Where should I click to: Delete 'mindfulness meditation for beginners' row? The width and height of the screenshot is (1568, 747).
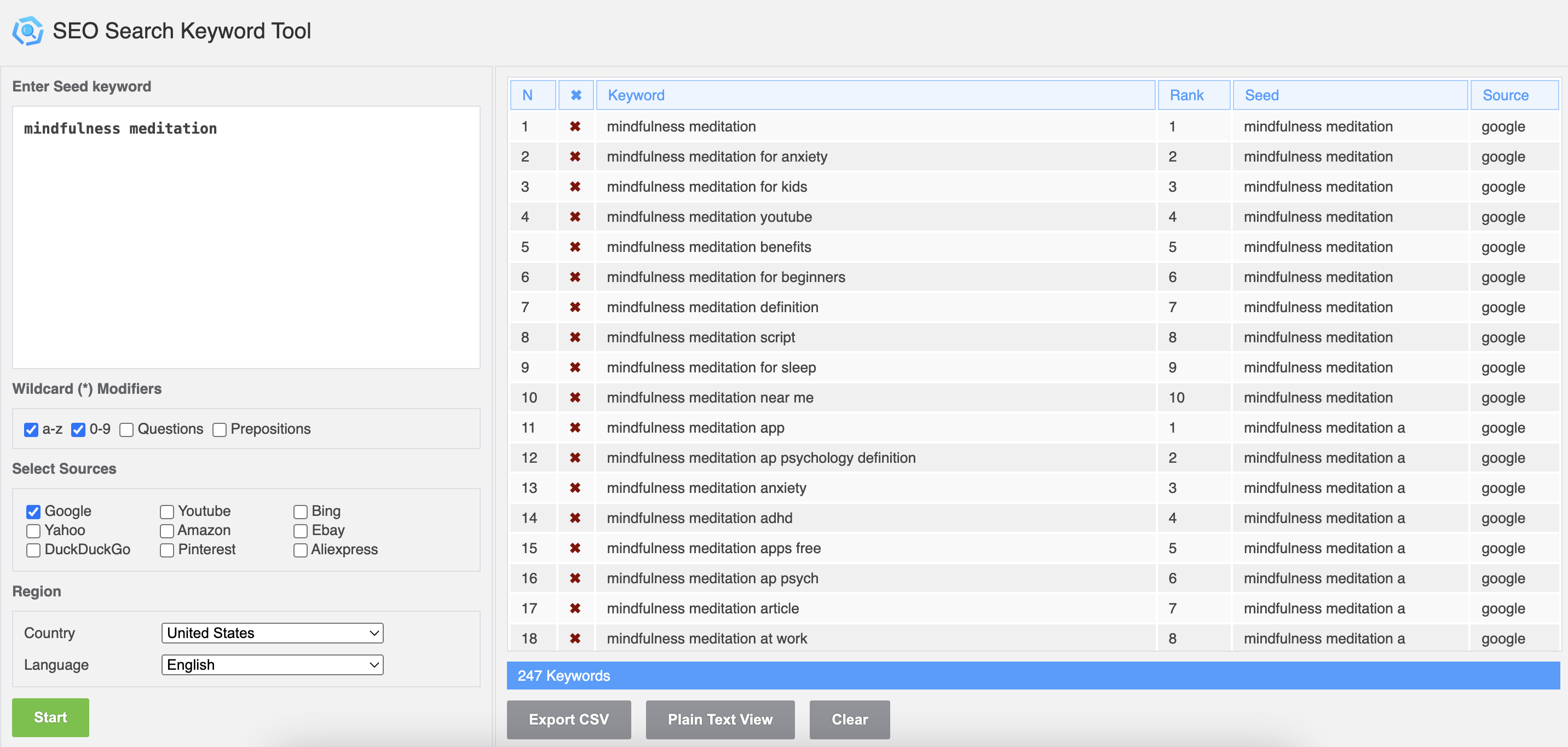tap(575, 277)
